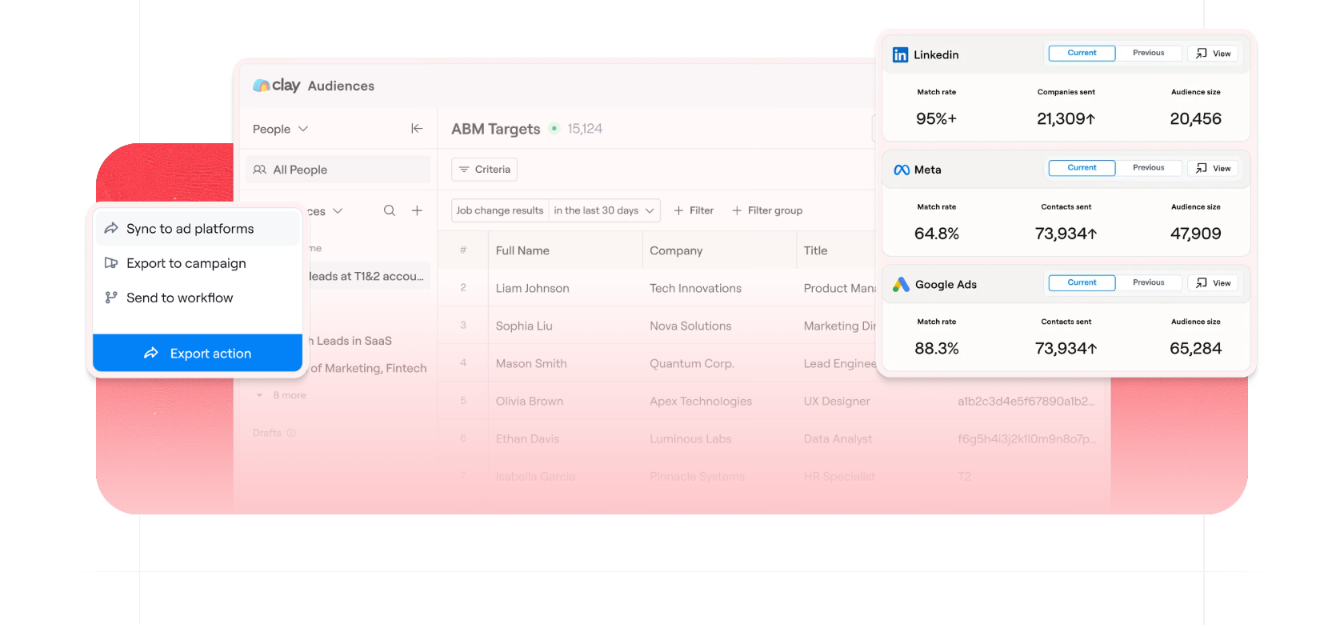Click Google Ads match rate 88.3%
The height and width of the screenshot is (625, 1337).
coord(936,348)
